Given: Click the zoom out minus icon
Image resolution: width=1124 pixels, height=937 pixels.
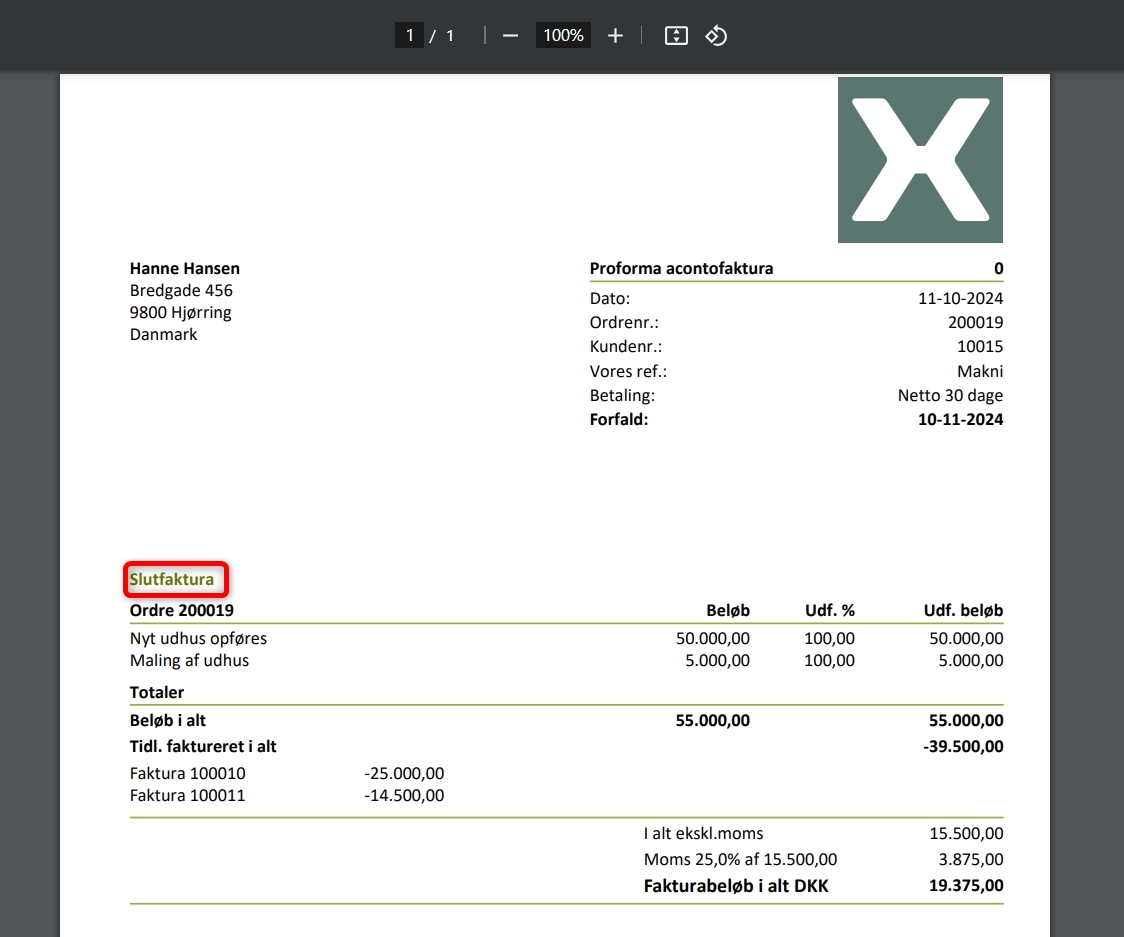Looking at the screenshot, I should 510,36.
